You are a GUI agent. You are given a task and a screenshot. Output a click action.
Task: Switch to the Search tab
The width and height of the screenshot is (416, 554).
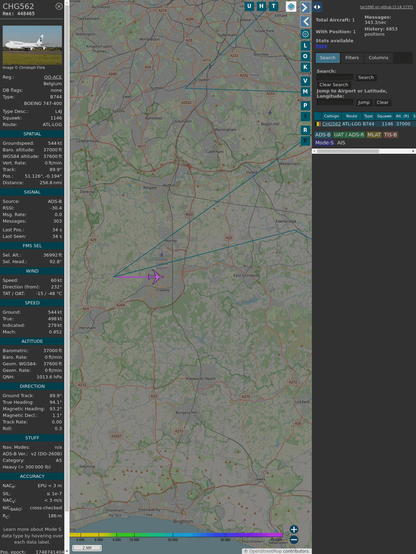coord(328,58)
